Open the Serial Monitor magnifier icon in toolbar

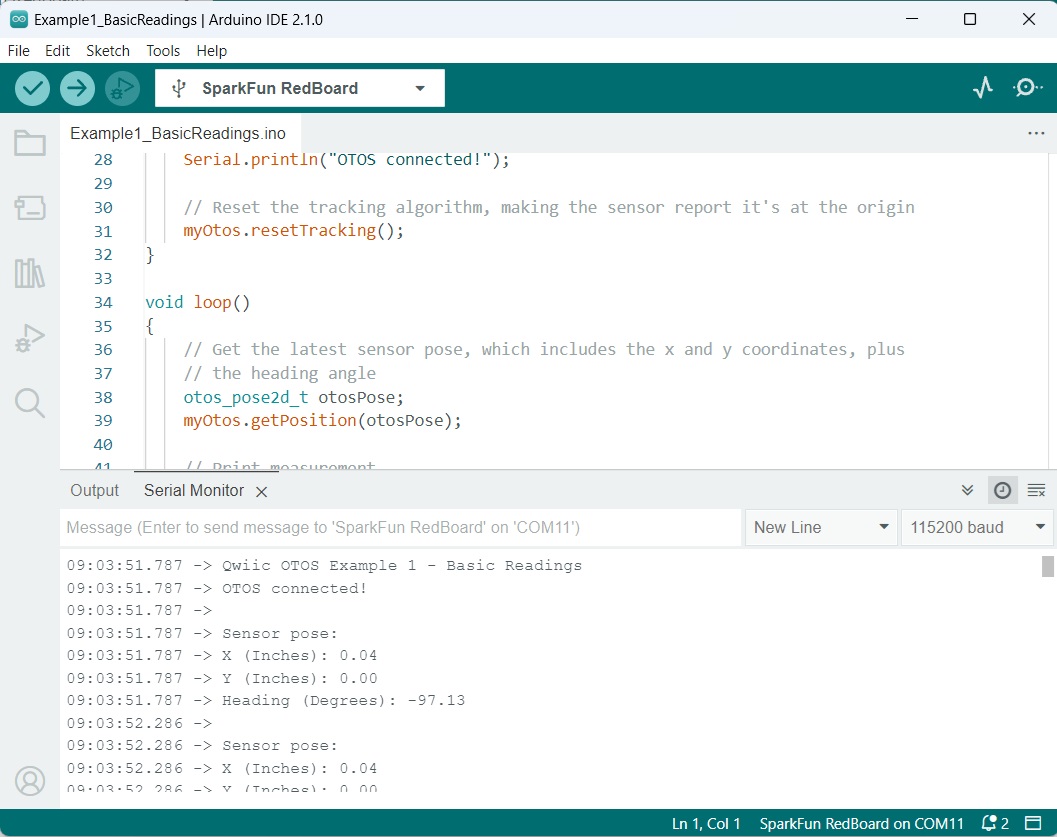1027,88
